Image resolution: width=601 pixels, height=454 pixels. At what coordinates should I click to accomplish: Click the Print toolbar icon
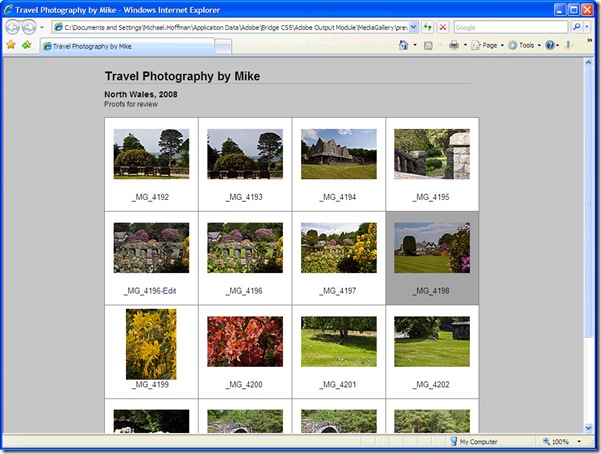coord(454,45)
